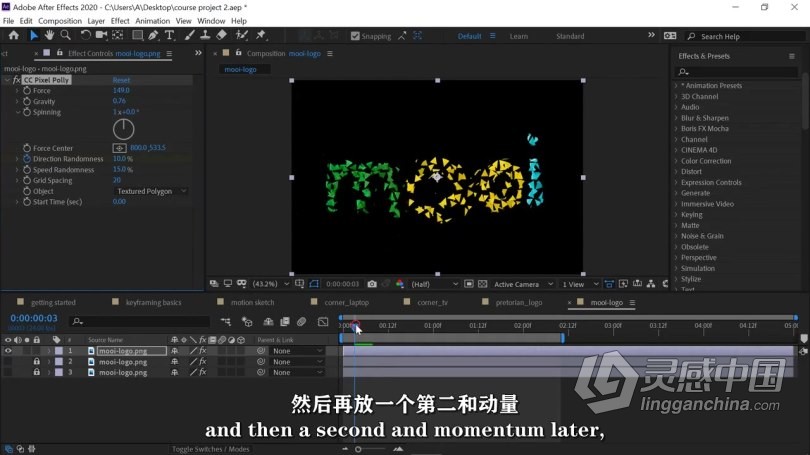Viewport: 810px width, 455px height.
Task: Switch to the Standard workspace
Action: (x=570, y=36)
